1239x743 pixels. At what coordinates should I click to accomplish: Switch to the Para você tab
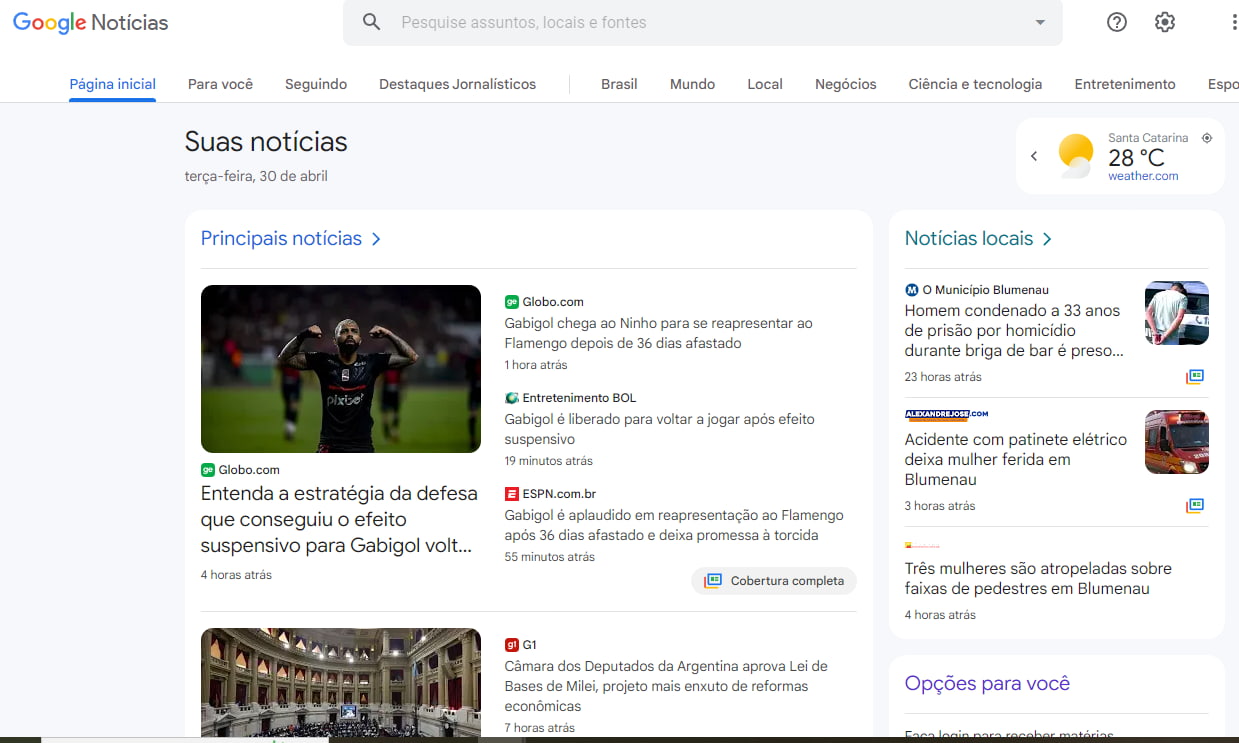coord(220,84)
